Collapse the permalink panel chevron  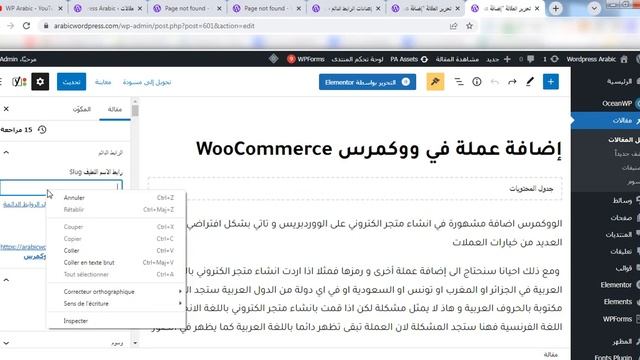tap(6, 152)
